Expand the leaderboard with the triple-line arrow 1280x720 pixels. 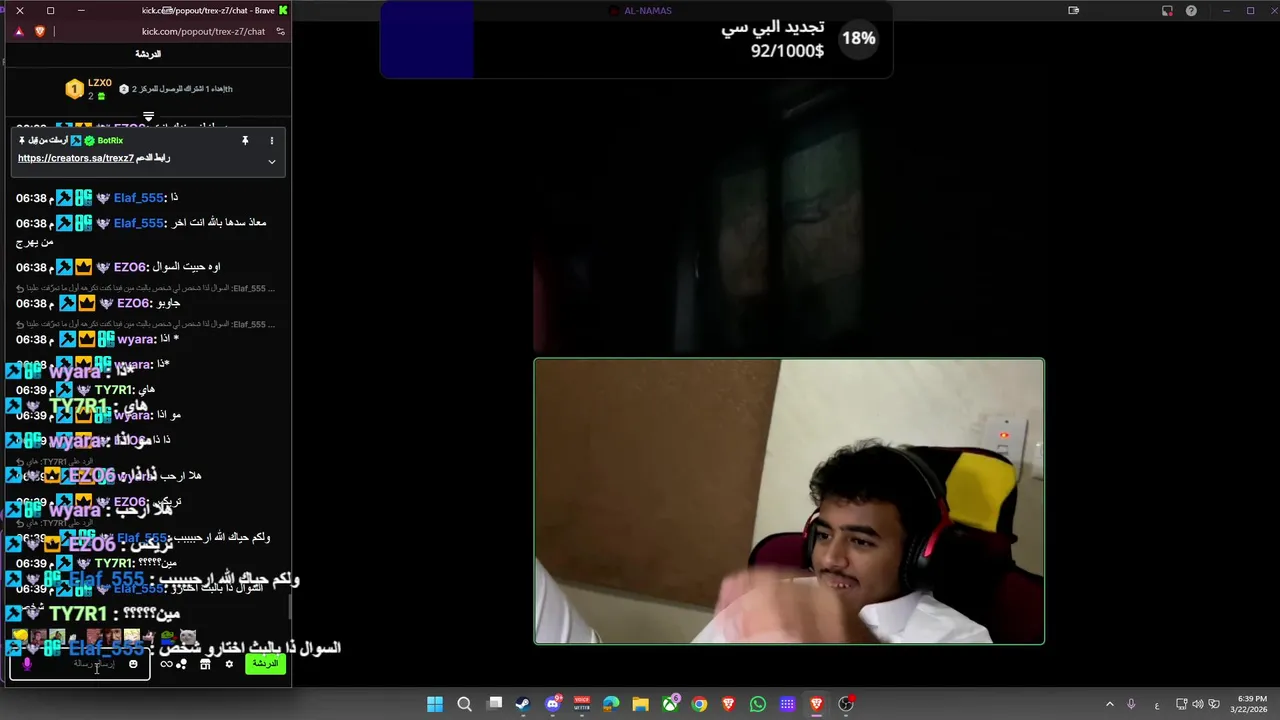(x=148, y=117)
